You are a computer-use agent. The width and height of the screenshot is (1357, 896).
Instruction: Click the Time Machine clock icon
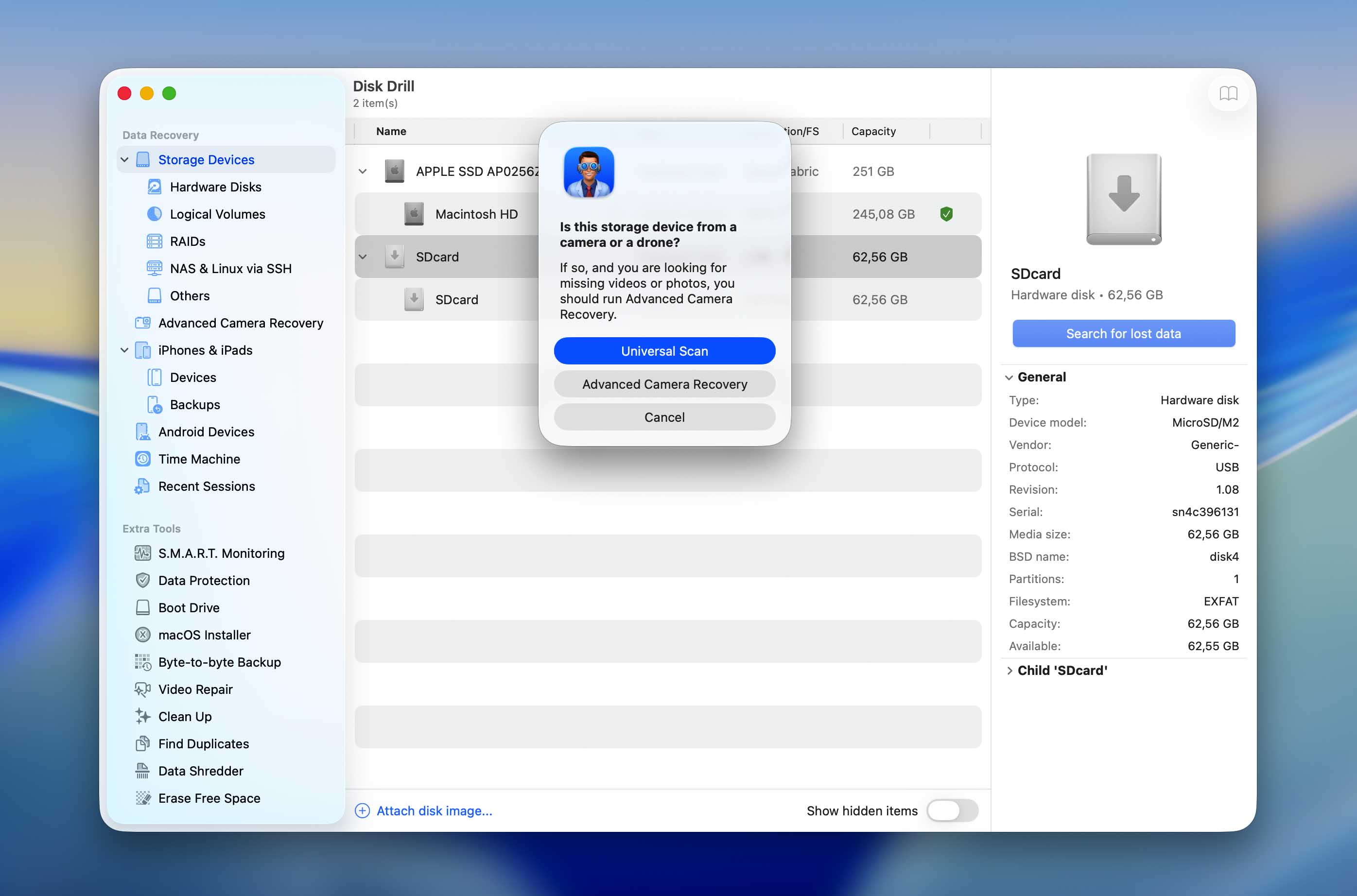pyautogui.click(x=143, y=459)
